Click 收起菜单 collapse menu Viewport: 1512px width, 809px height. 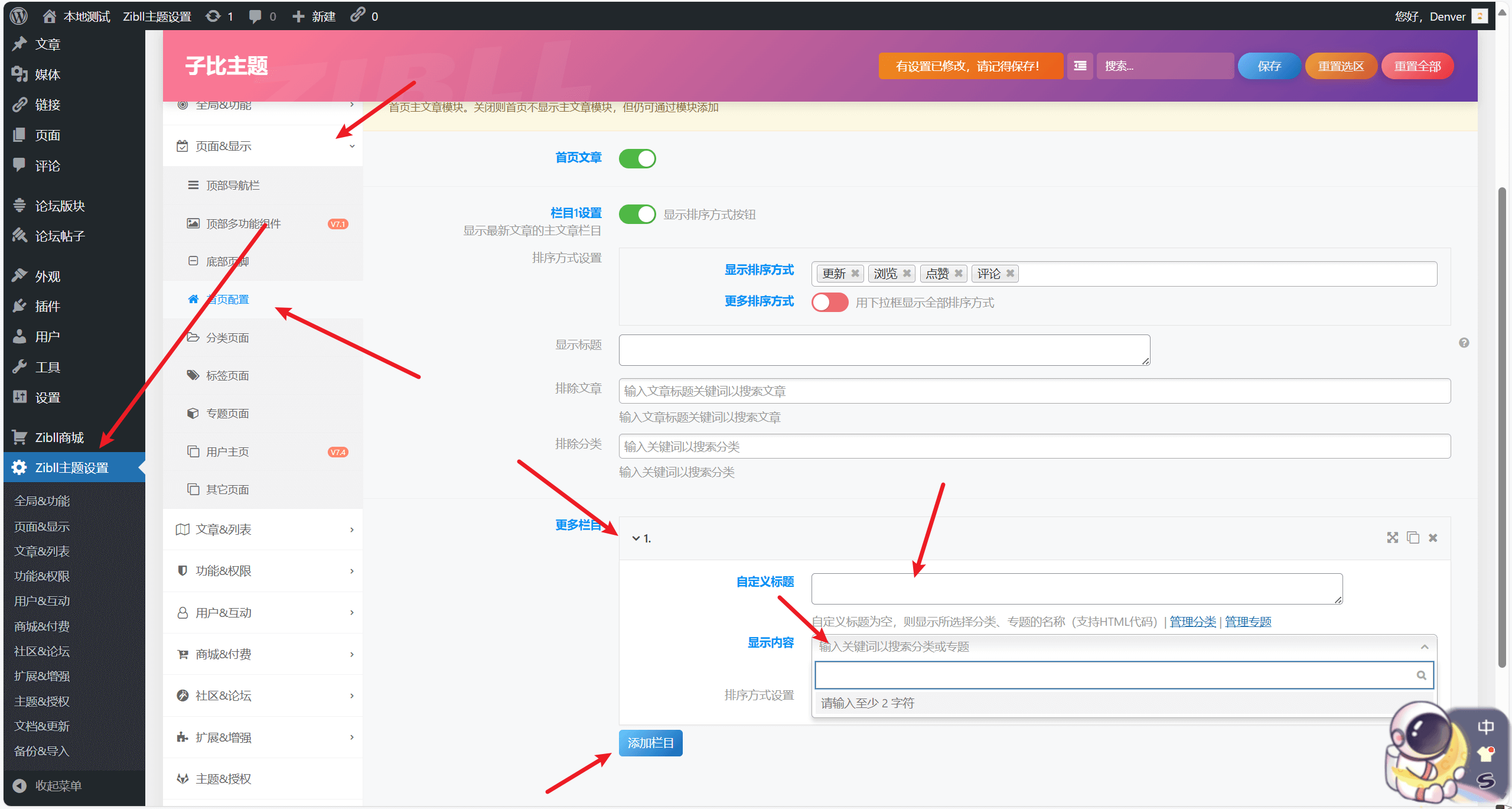point(74,785)
